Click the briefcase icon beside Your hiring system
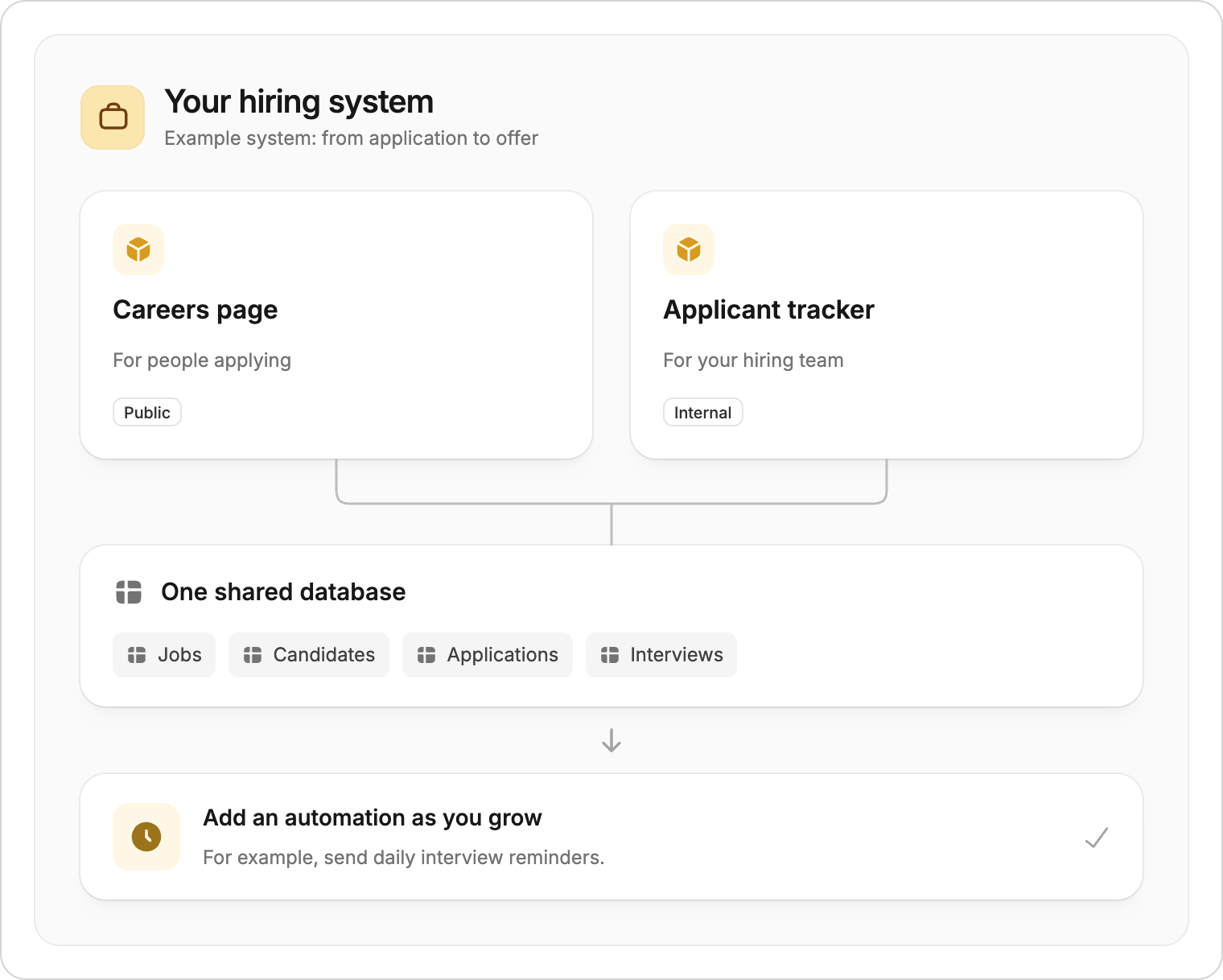1223x980 pixels. pyautogui.click(x=113, y=117)
